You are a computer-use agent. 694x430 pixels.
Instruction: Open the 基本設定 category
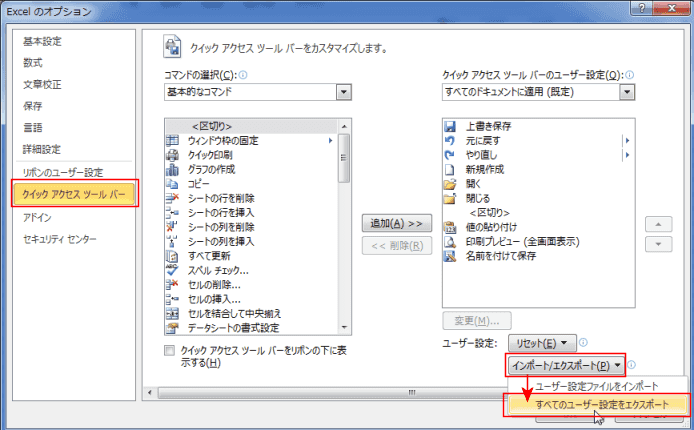click(42, 42)
